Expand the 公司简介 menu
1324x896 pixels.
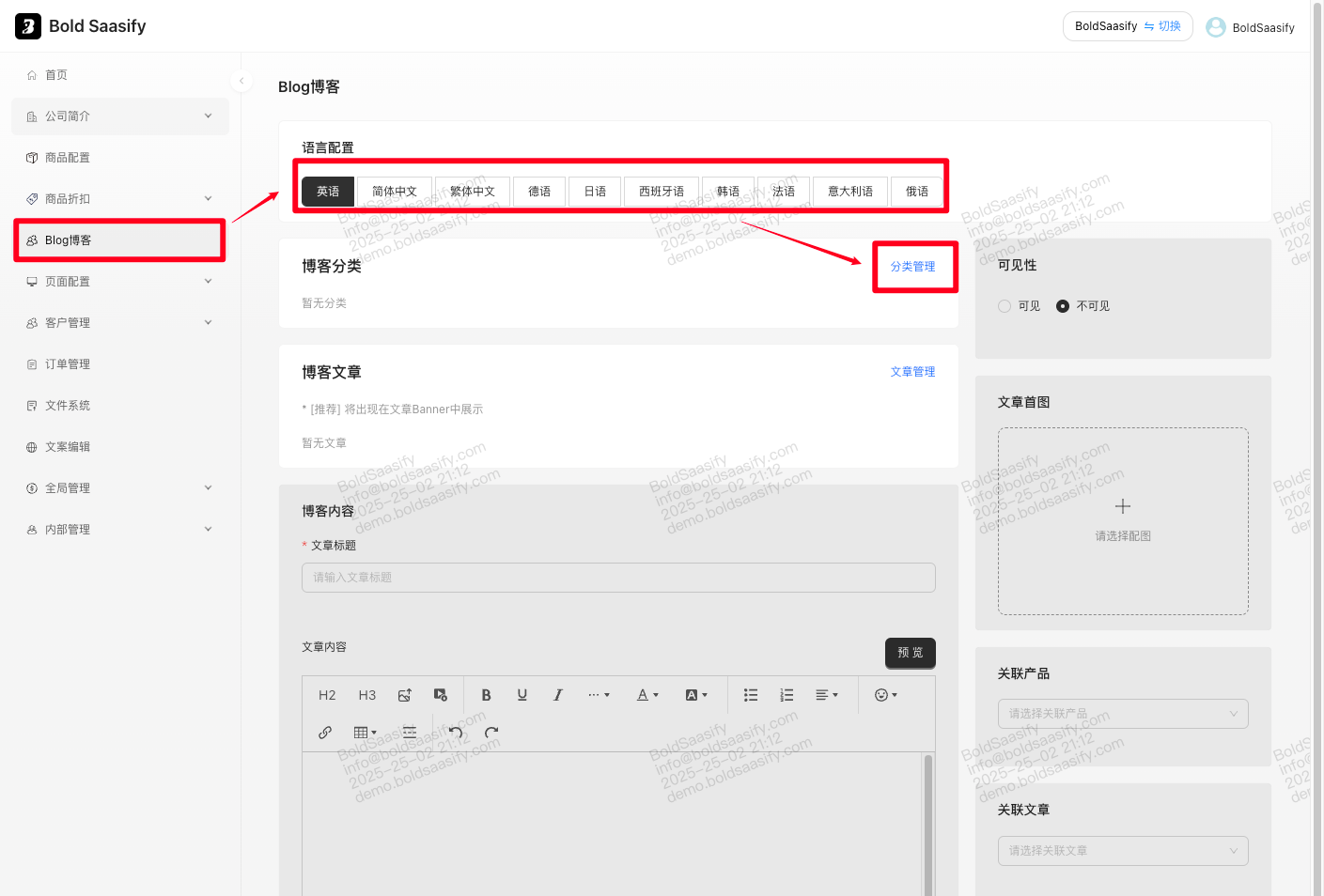click(x=120, y=116)
